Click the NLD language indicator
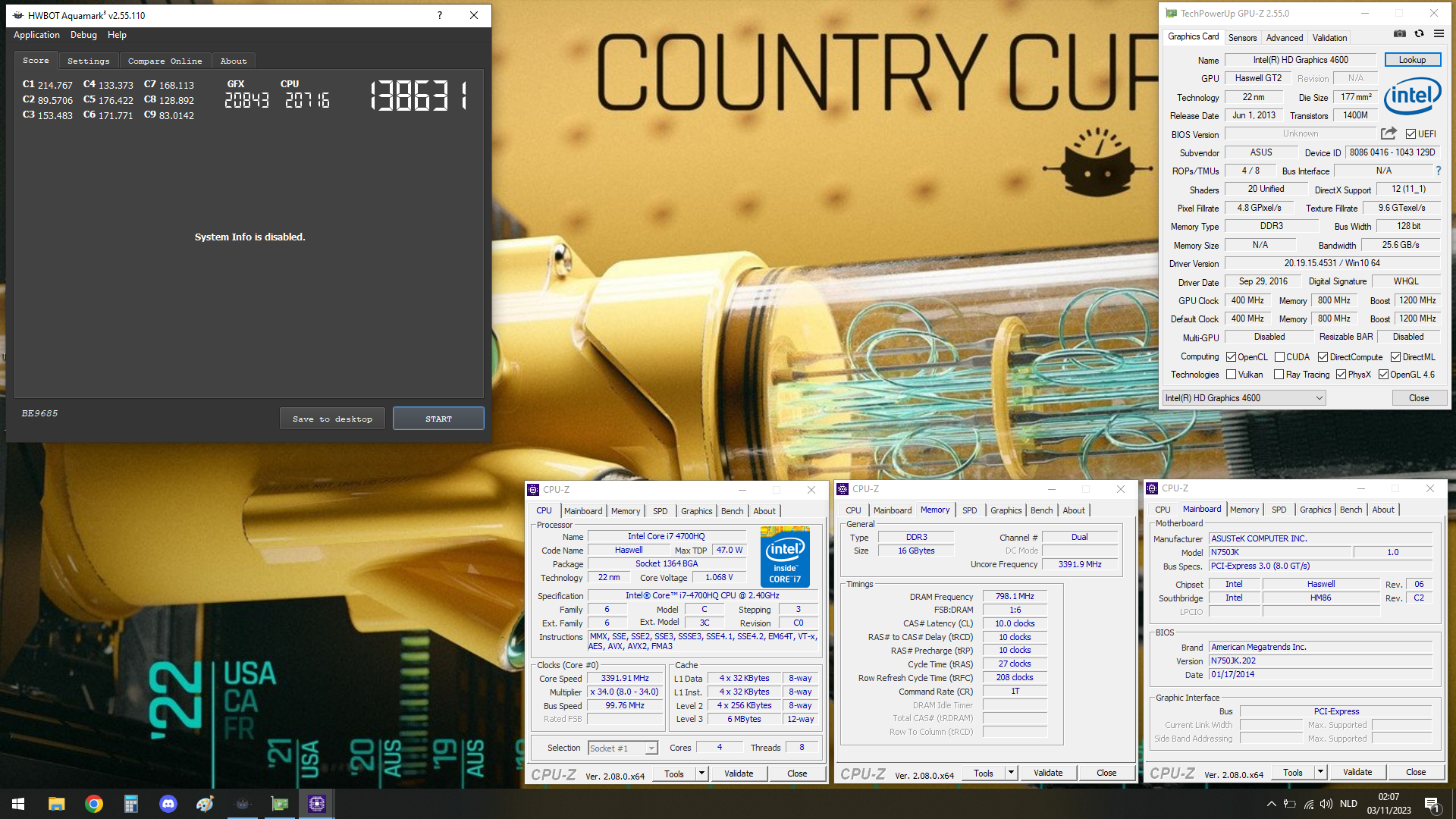This screenshot has width=1456, height=819. [x=1348, y=804]
